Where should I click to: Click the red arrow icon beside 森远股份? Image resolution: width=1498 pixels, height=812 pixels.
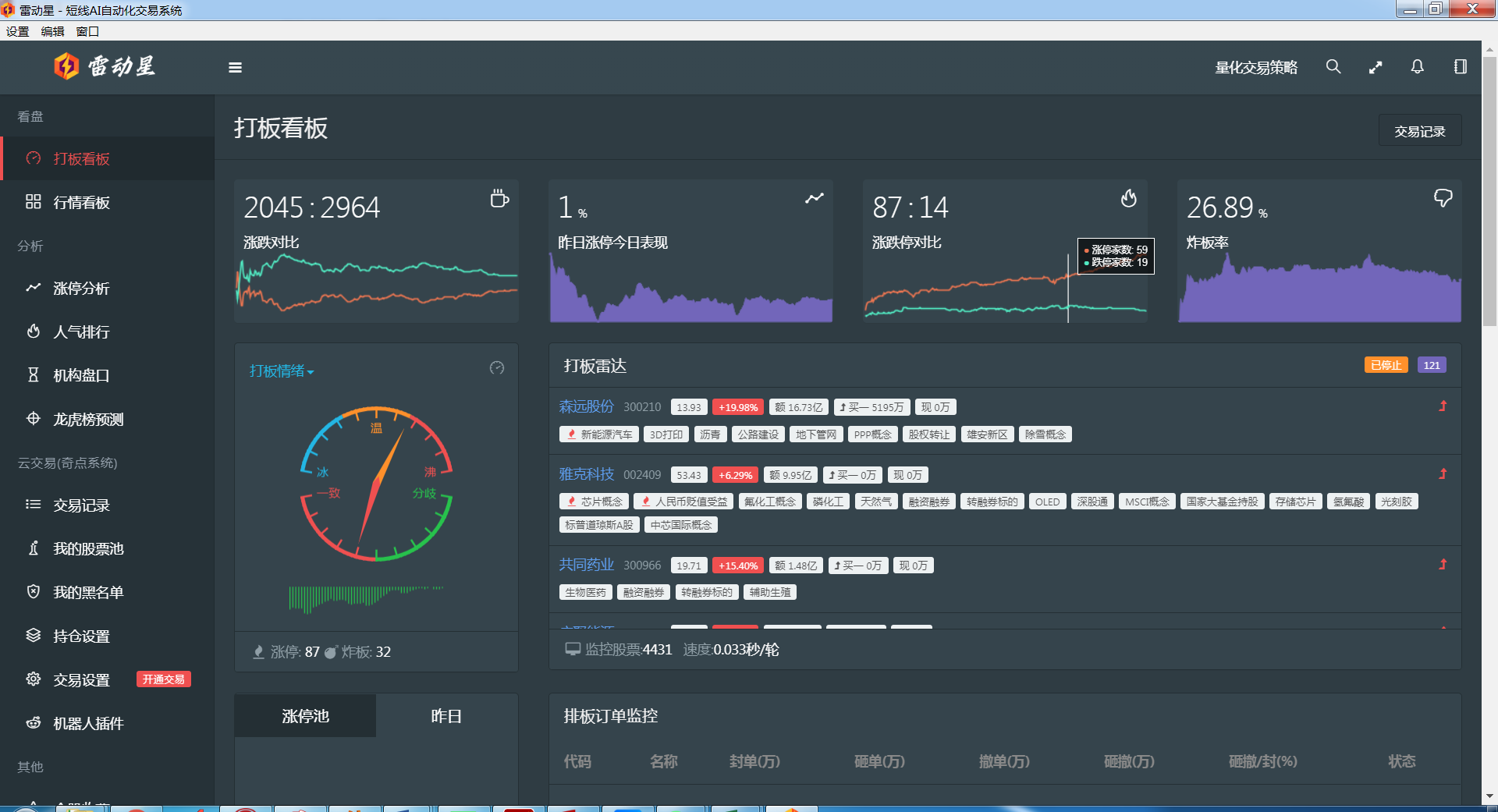(1443, 406)
